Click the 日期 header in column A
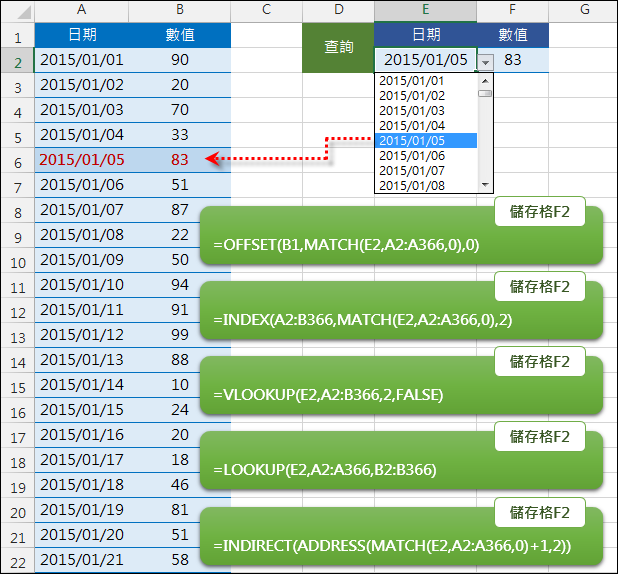This screenshot has height=574, width=618. (x=82, y=35)
